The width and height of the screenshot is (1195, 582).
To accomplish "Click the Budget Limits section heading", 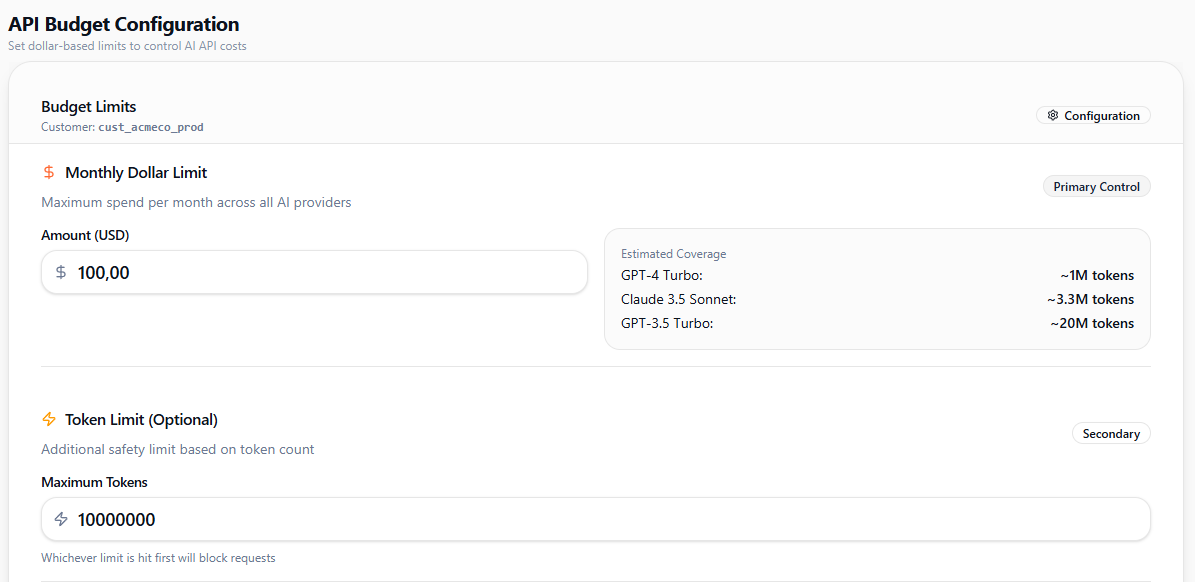I will [x=88, y=107].
